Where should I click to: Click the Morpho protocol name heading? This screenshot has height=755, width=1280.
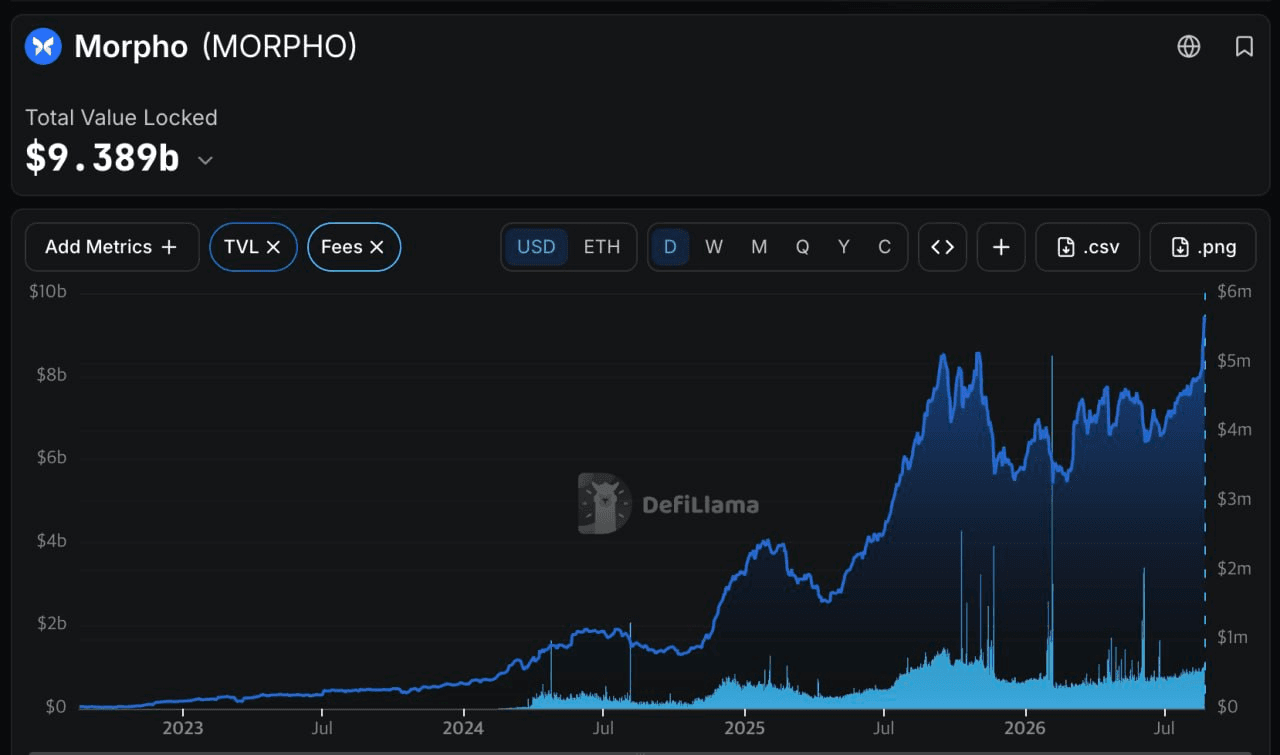click(x=131, y=46)
